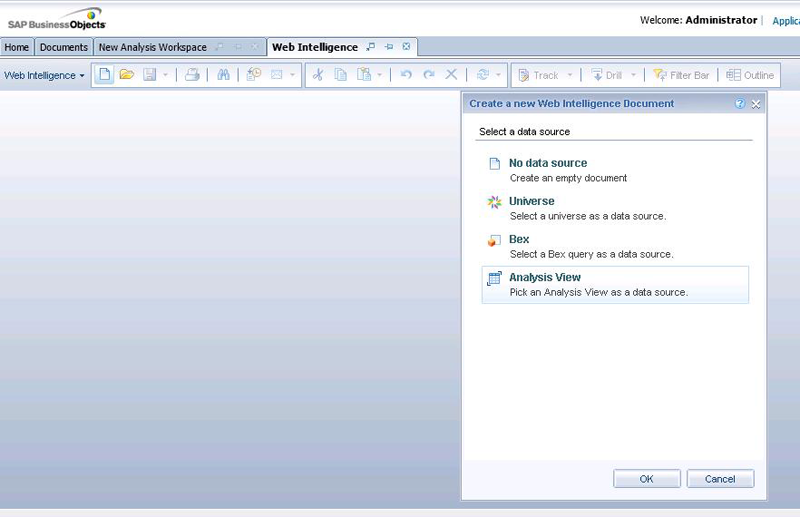Image resolution: width=800 pixels, height=517 pixels.
Task: Click the SAP BusinessObjects logo
Action: 57,19
